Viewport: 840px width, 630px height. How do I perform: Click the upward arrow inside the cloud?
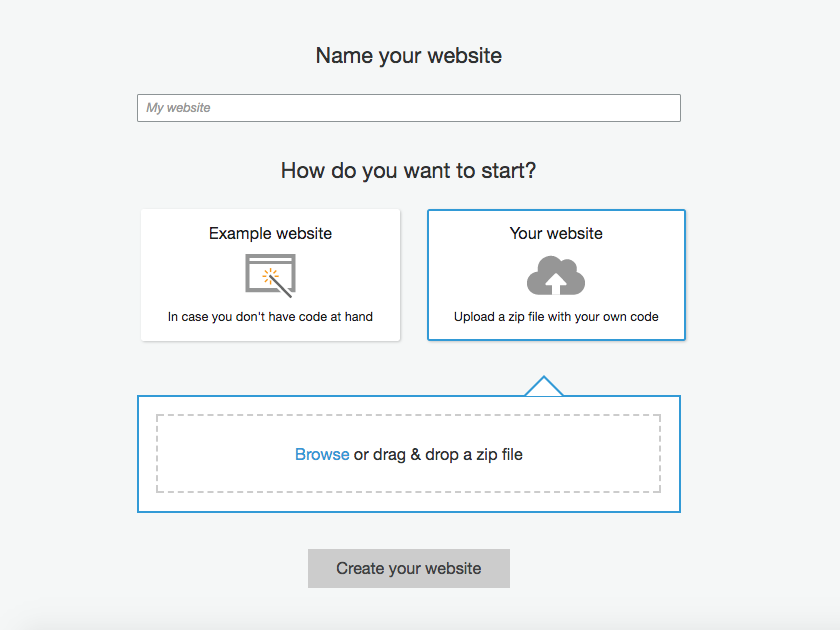tap(556, 282)
